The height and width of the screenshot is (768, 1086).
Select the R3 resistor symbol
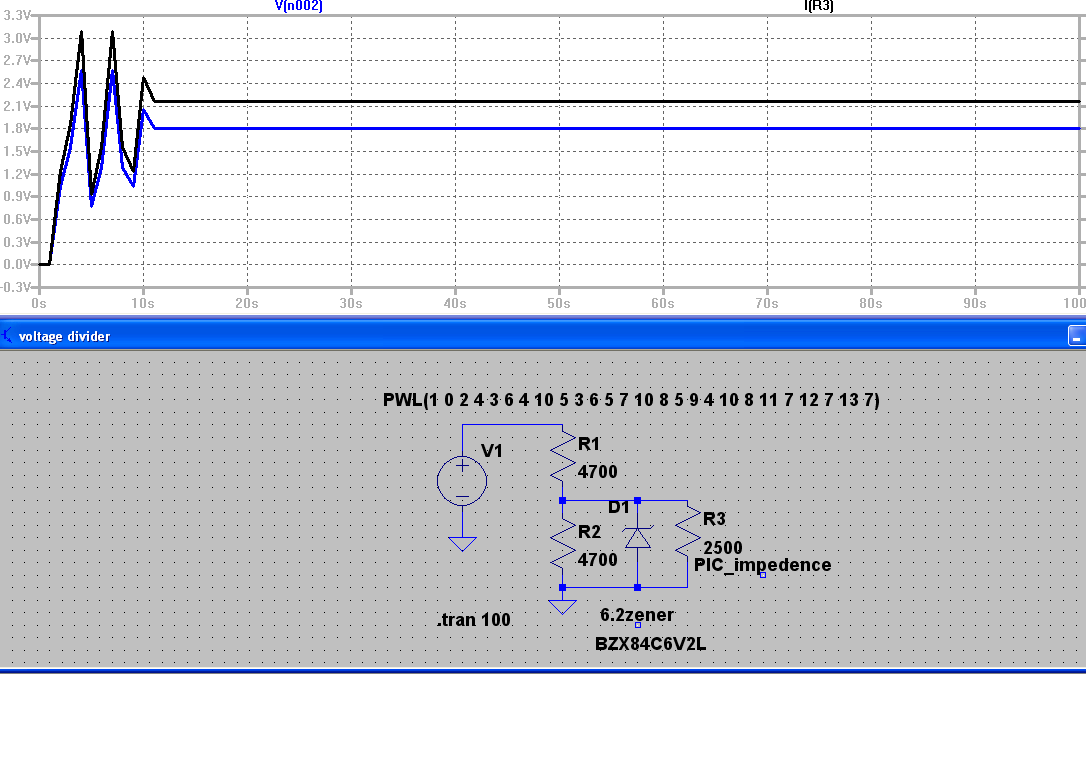pyautogui.click(x=688, y=532)
